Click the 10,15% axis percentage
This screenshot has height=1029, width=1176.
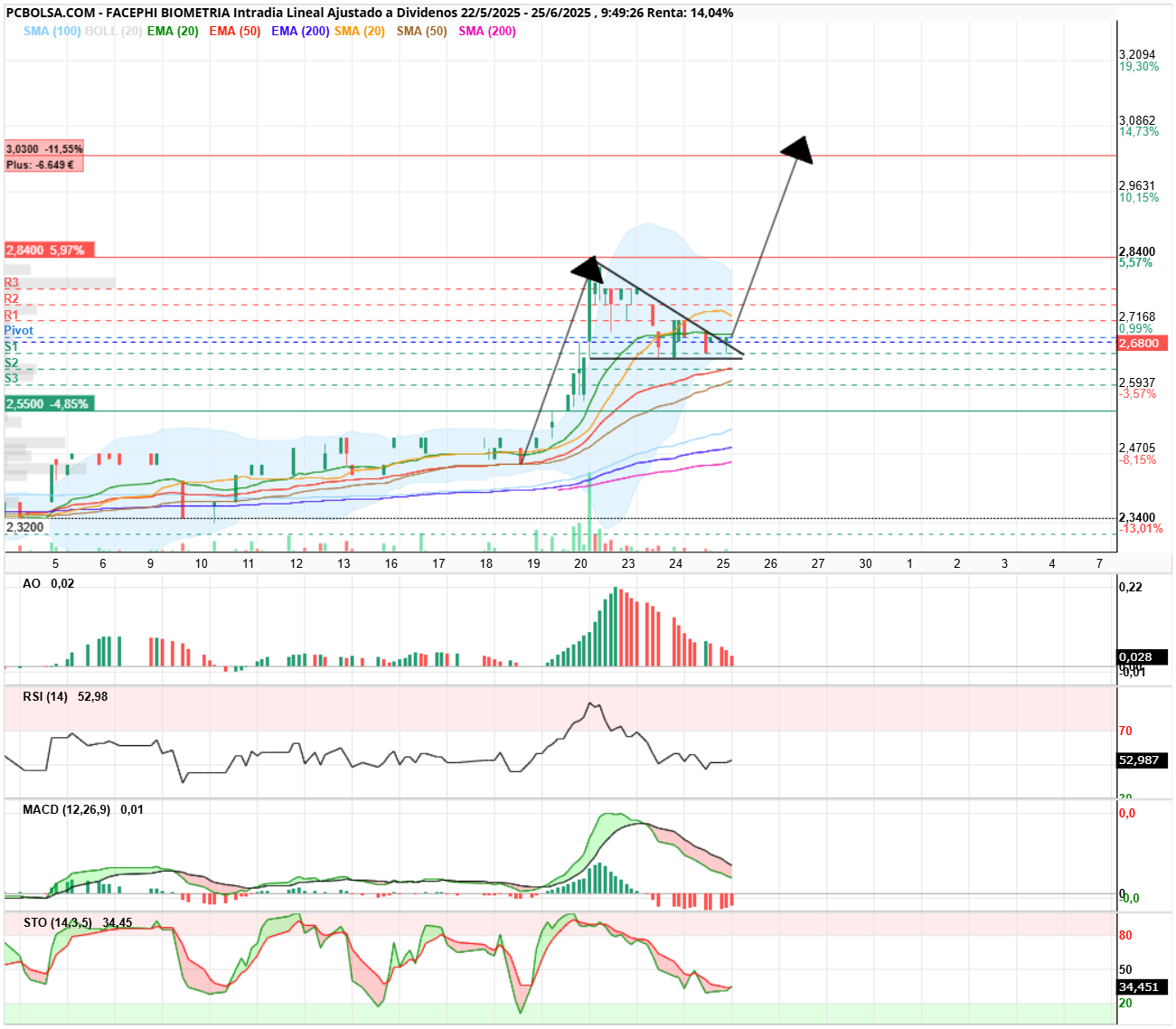pyautogui.click(x=1139, y=197)
